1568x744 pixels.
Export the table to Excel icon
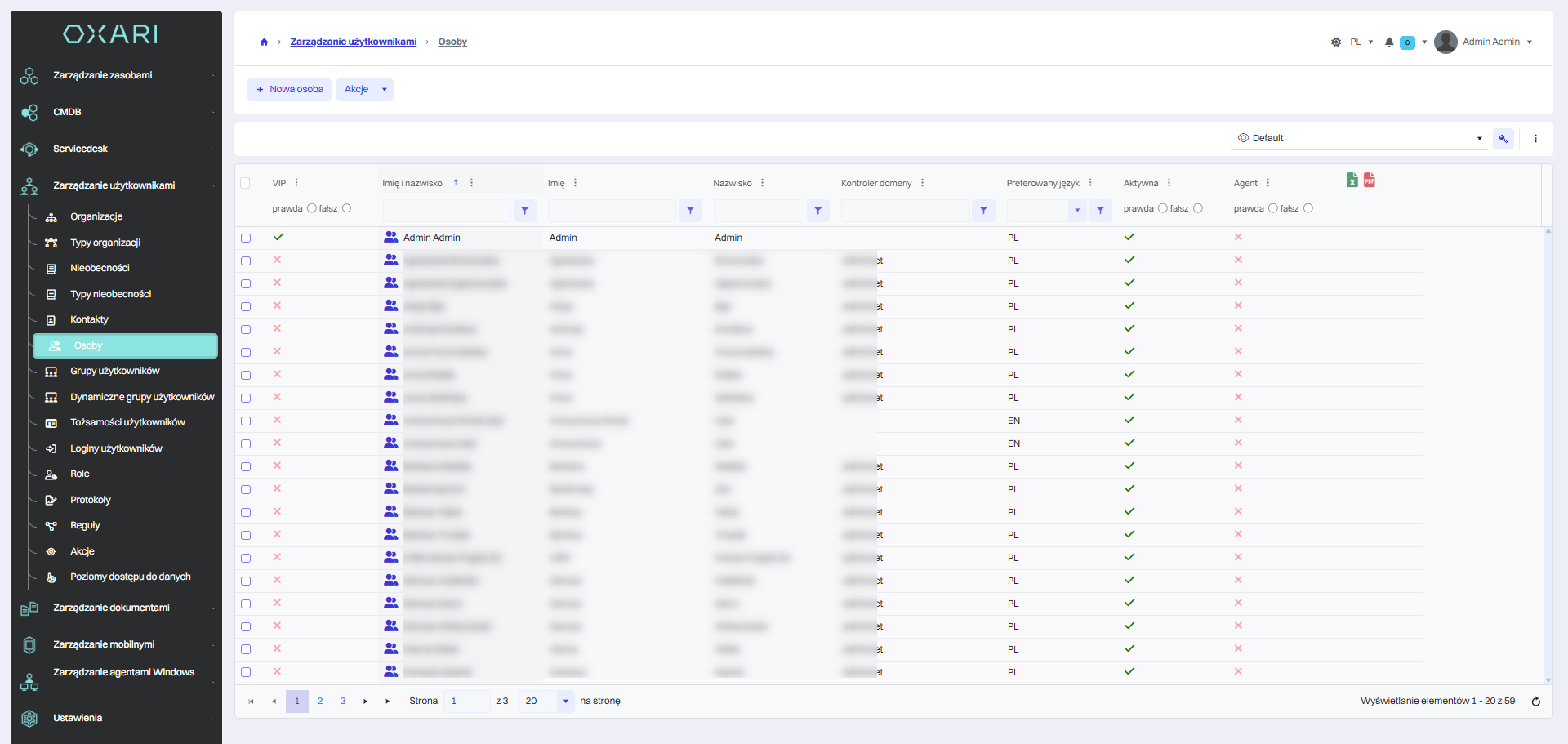1352,180
